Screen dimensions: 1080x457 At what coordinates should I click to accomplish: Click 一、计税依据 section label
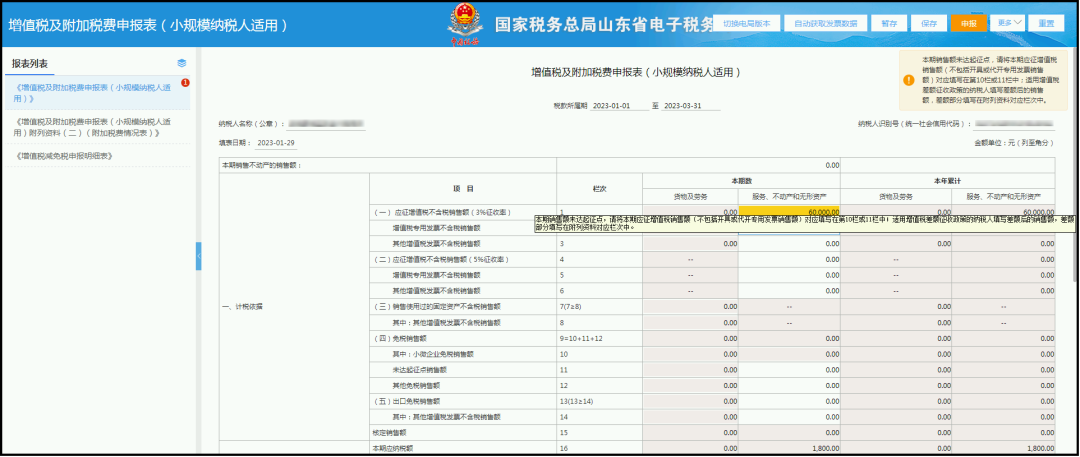240,307
